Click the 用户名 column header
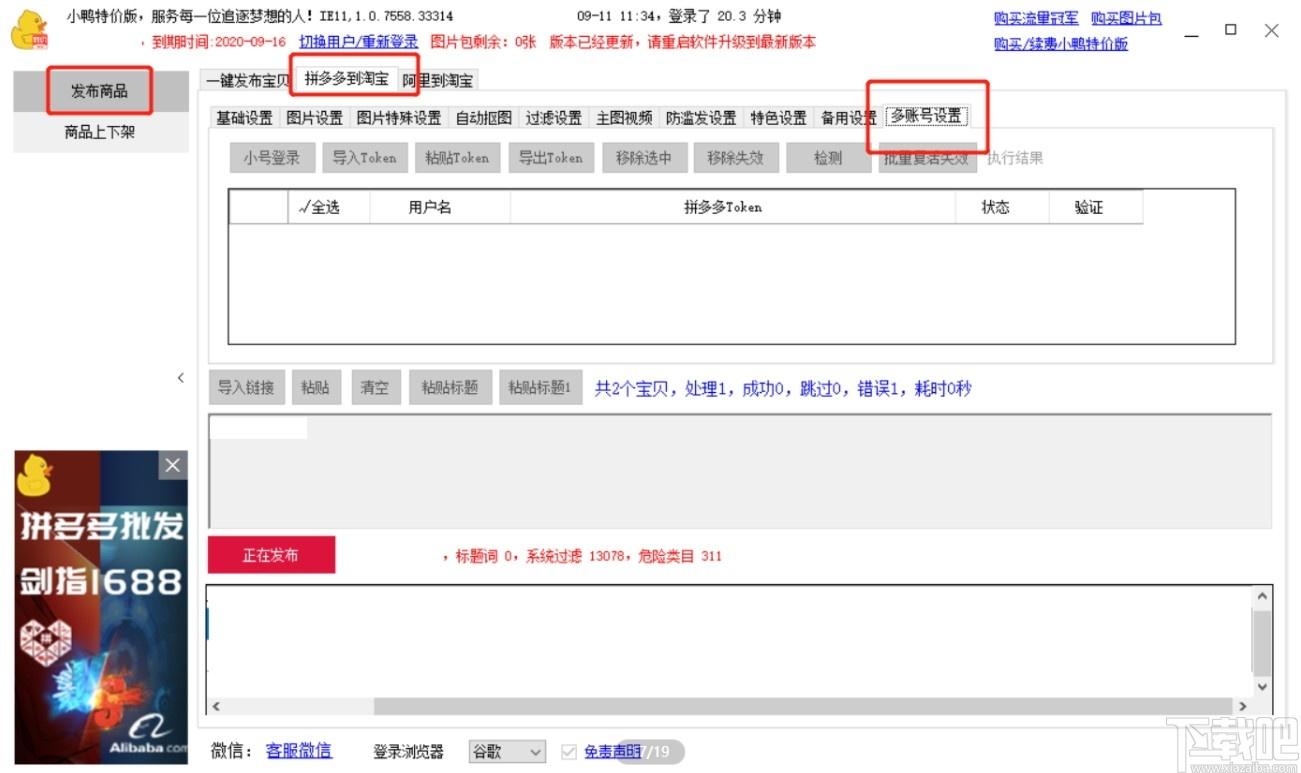This screenshot has width=1301, height=773. [440, 207]
